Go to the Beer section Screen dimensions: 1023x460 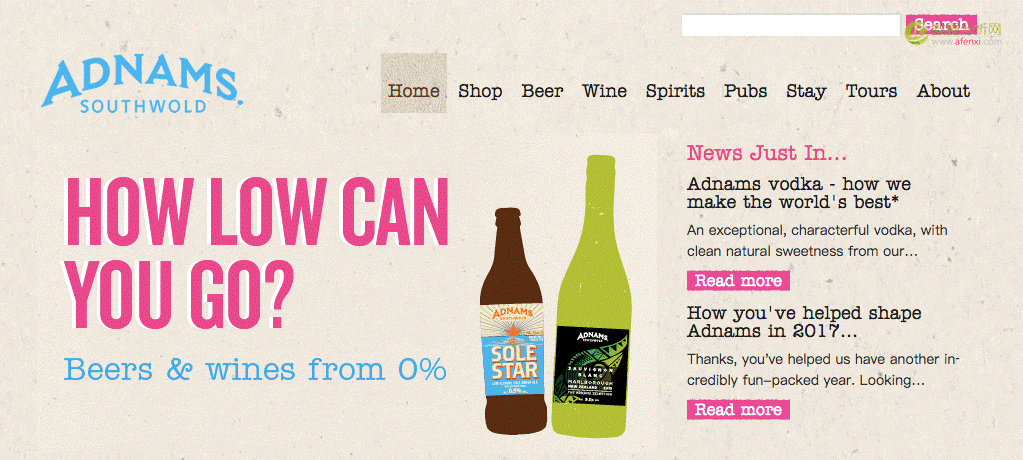(542, 91)
